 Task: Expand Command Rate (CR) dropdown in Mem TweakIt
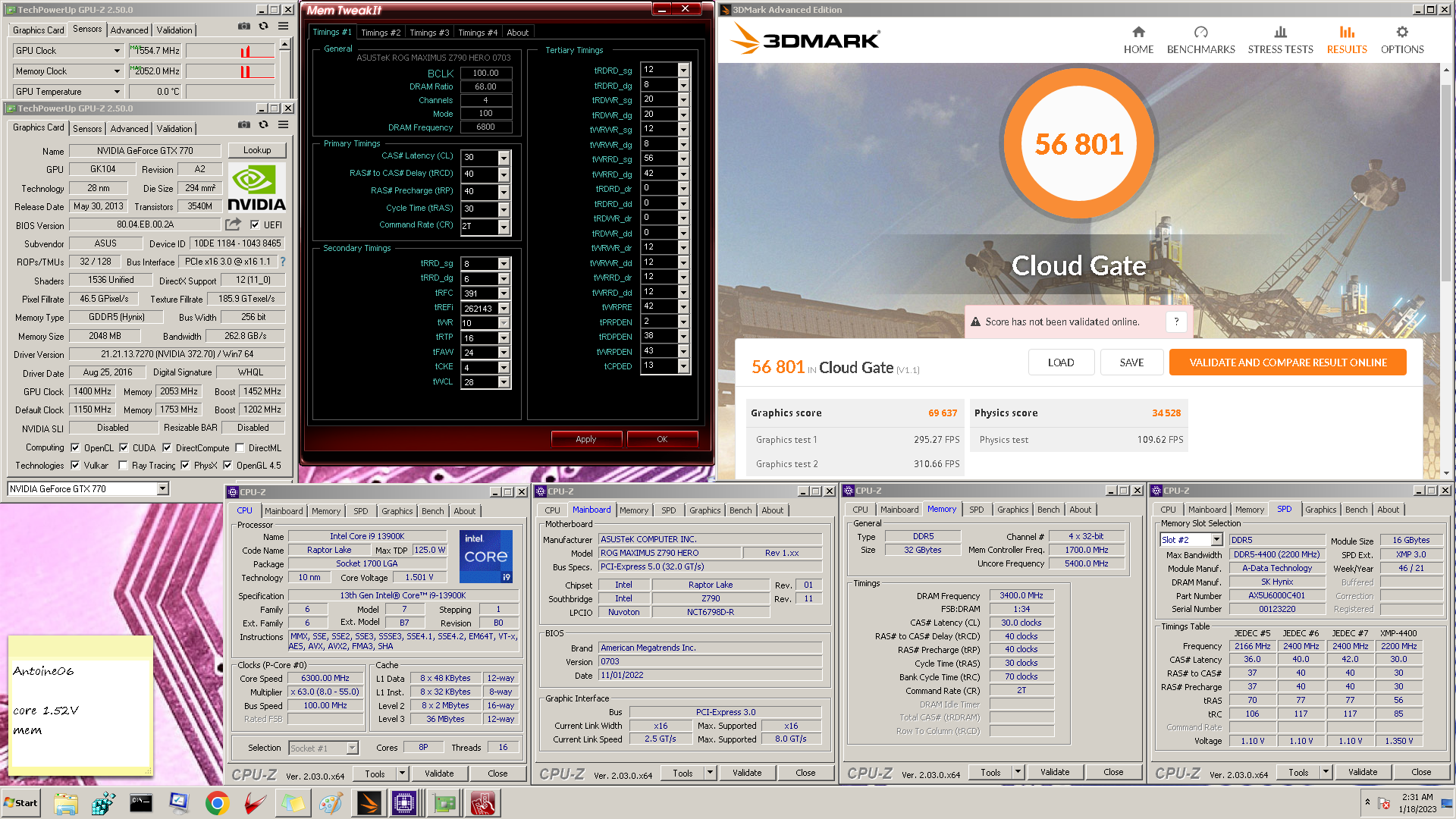[504, 226]
